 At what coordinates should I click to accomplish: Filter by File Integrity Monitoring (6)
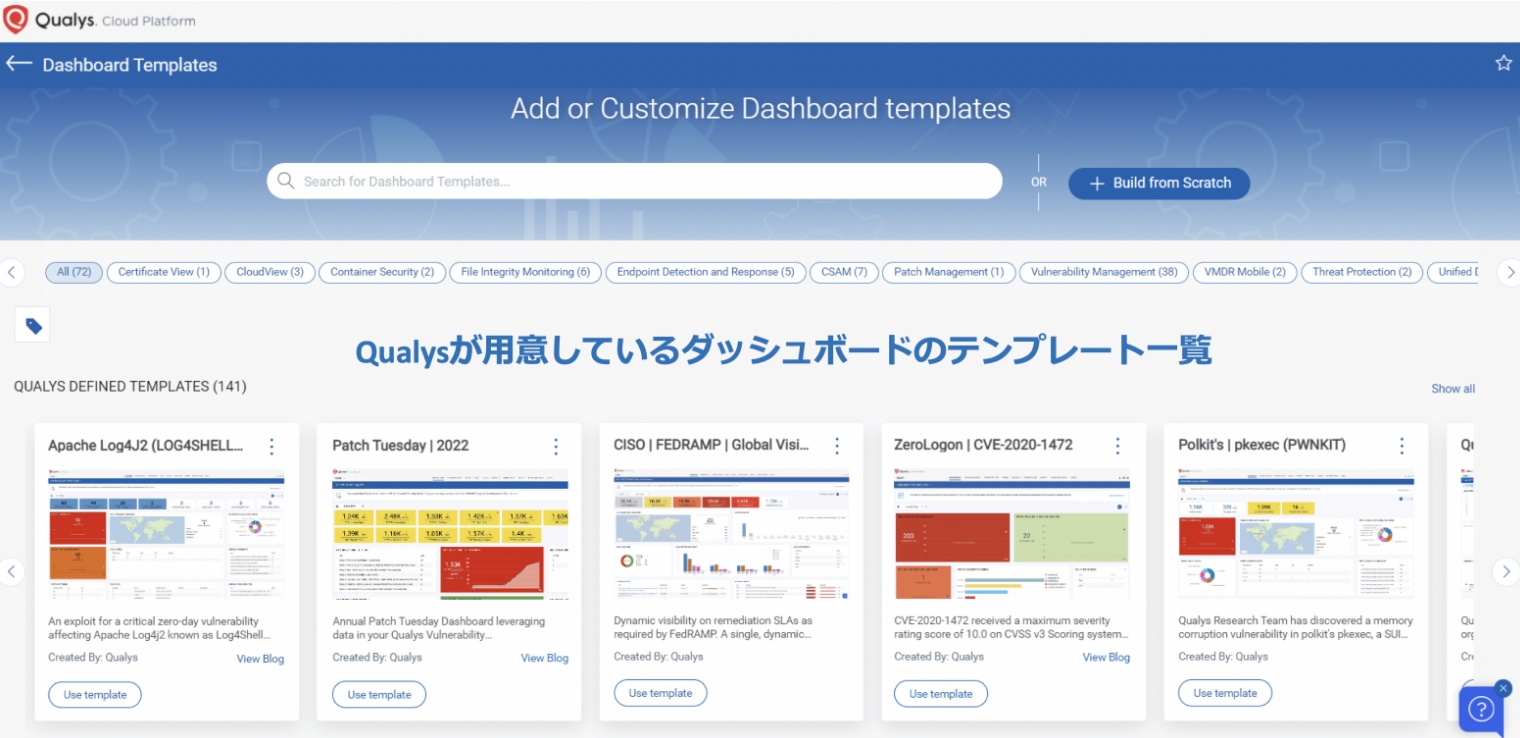click(526, 272)
